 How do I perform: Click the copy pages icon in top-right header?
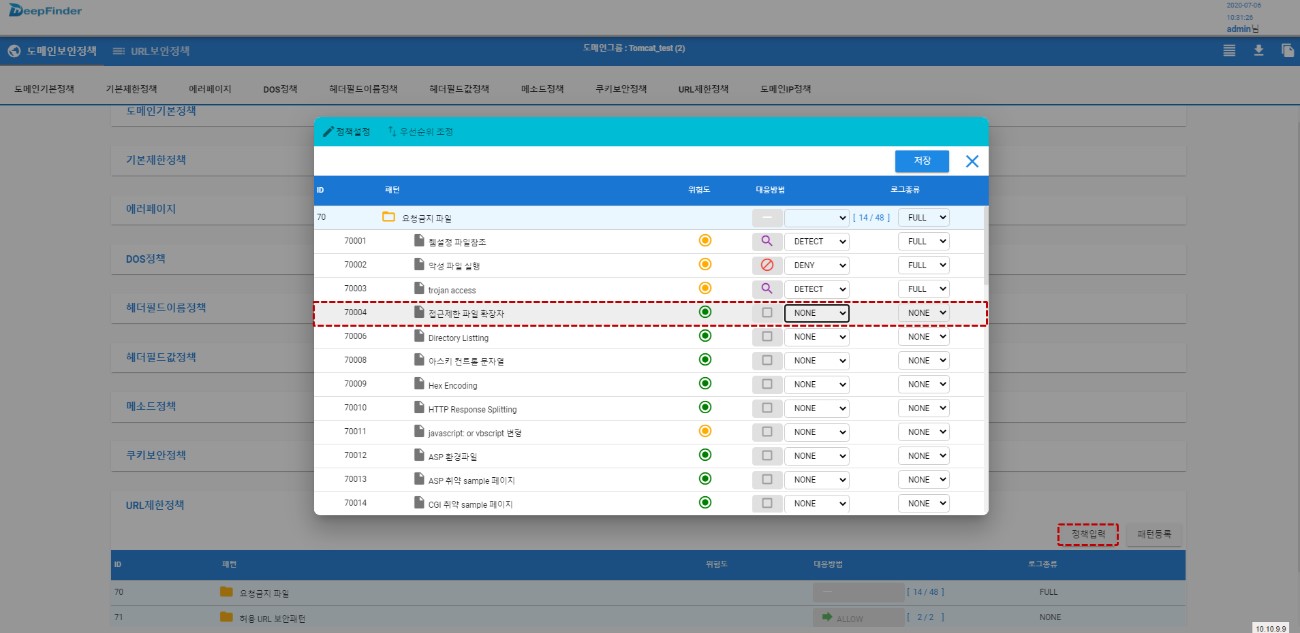1288,50
